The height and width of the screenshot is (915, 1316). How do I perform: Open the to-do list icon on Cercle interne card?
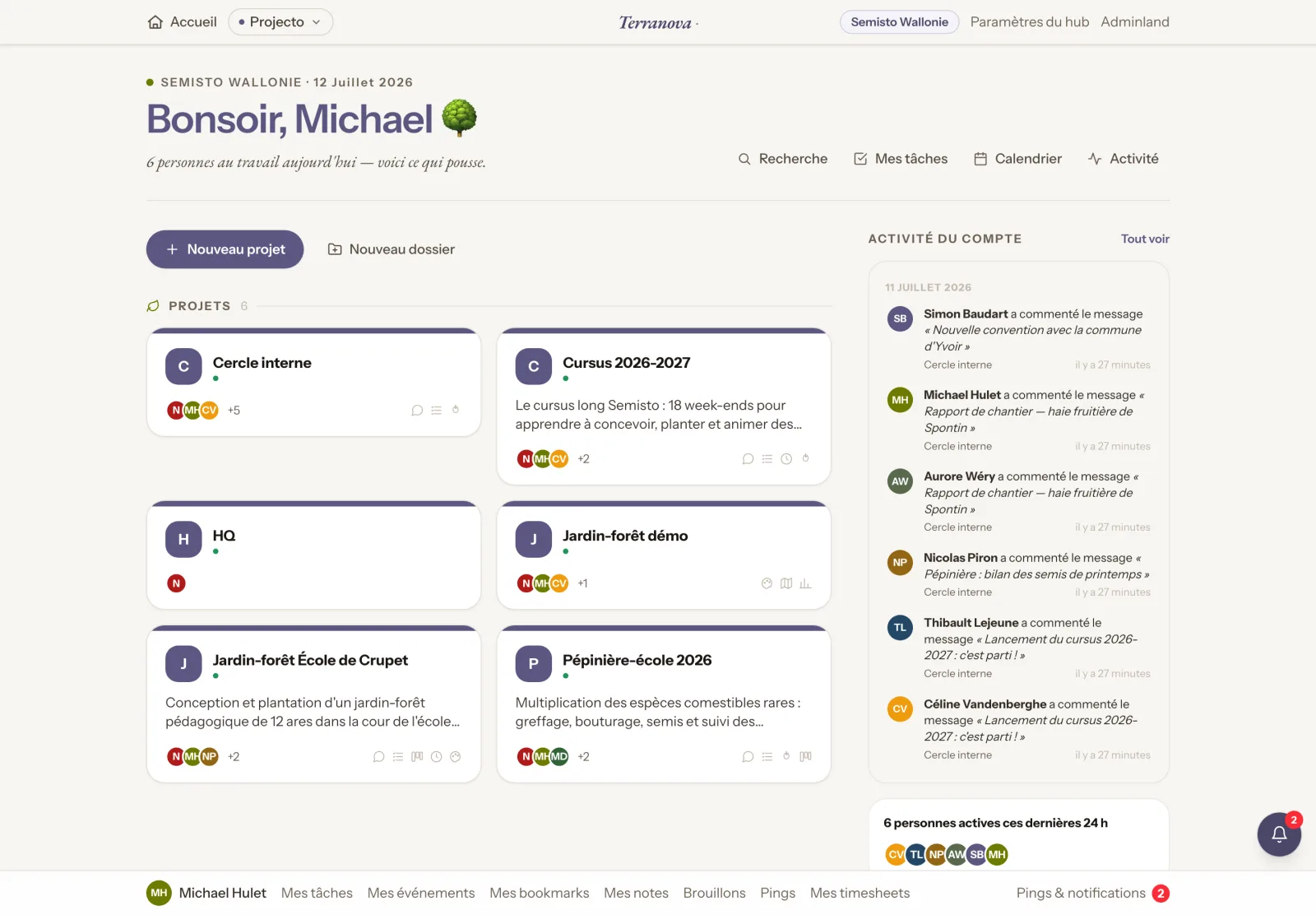click(437, 410)
